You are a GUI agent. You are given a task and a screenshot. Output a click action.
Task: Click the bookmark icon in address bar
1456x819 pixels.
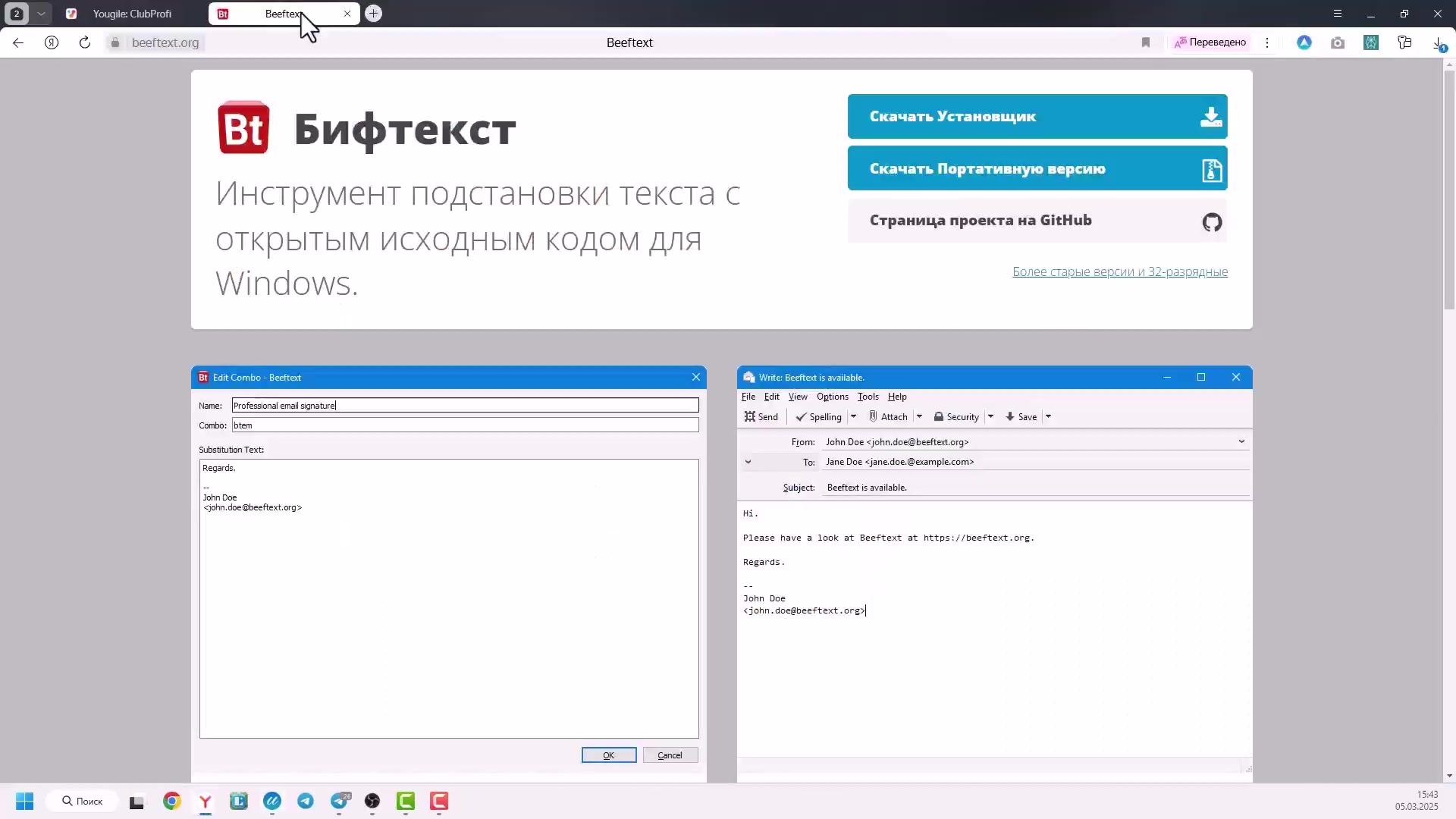pos(1145,42)
